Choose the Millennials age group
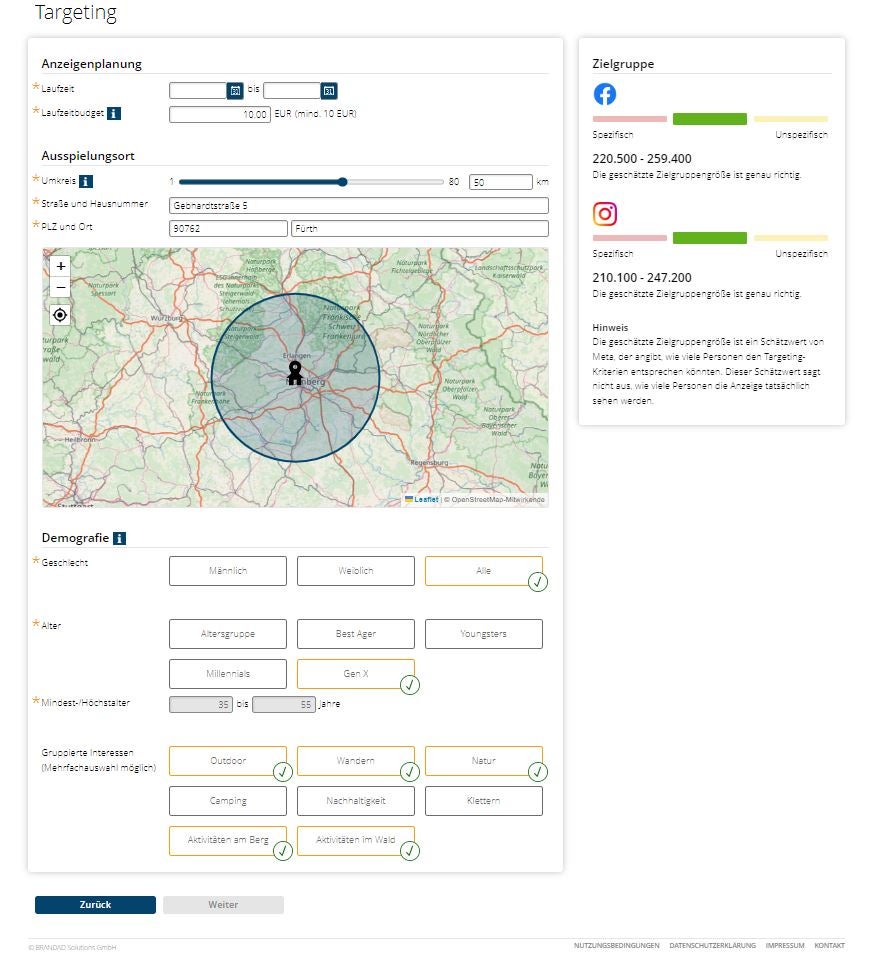 [228, 674]
